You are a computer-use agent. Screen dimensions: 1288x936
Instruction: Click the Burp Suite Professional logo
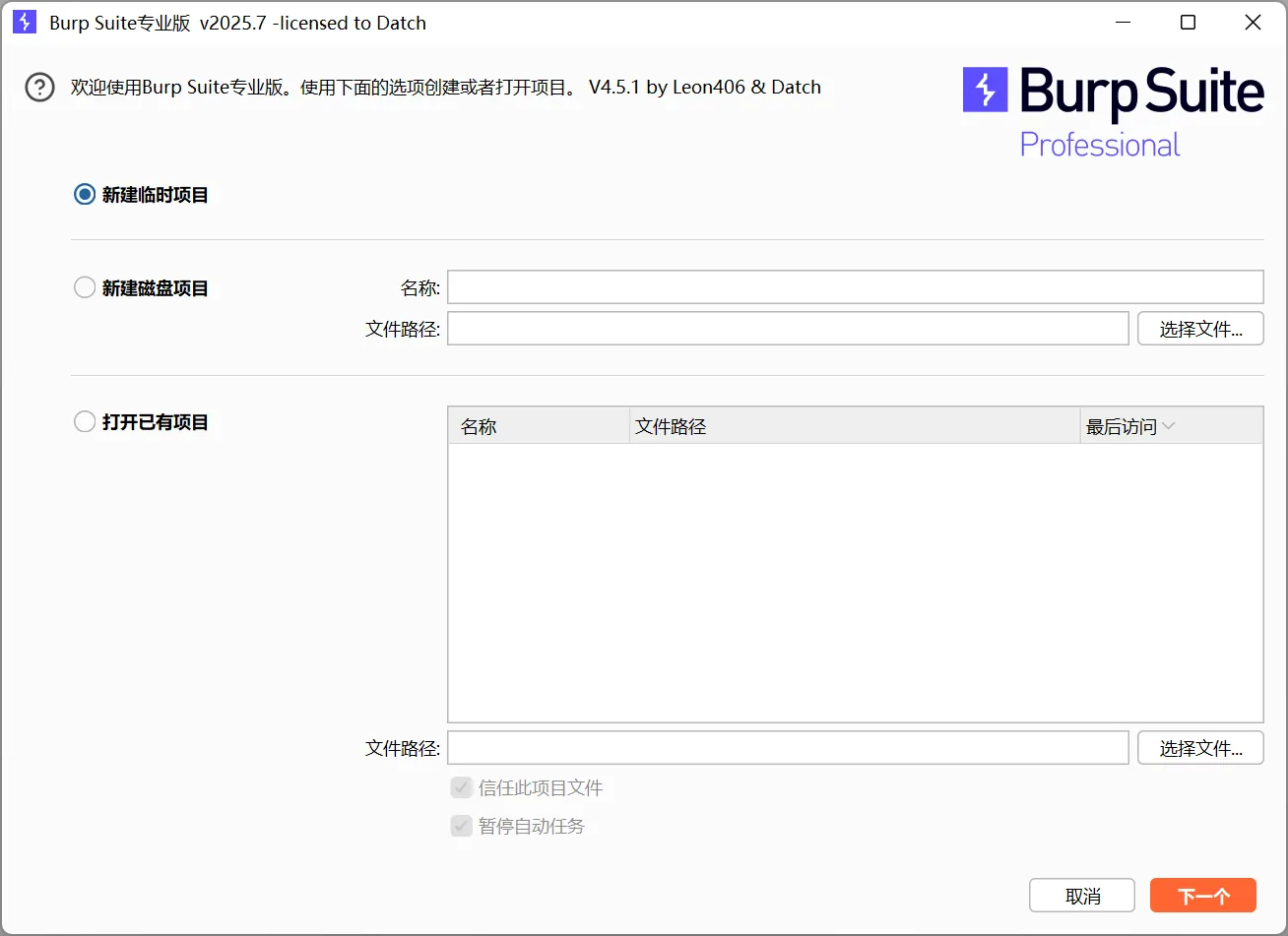click(1113, 112)
